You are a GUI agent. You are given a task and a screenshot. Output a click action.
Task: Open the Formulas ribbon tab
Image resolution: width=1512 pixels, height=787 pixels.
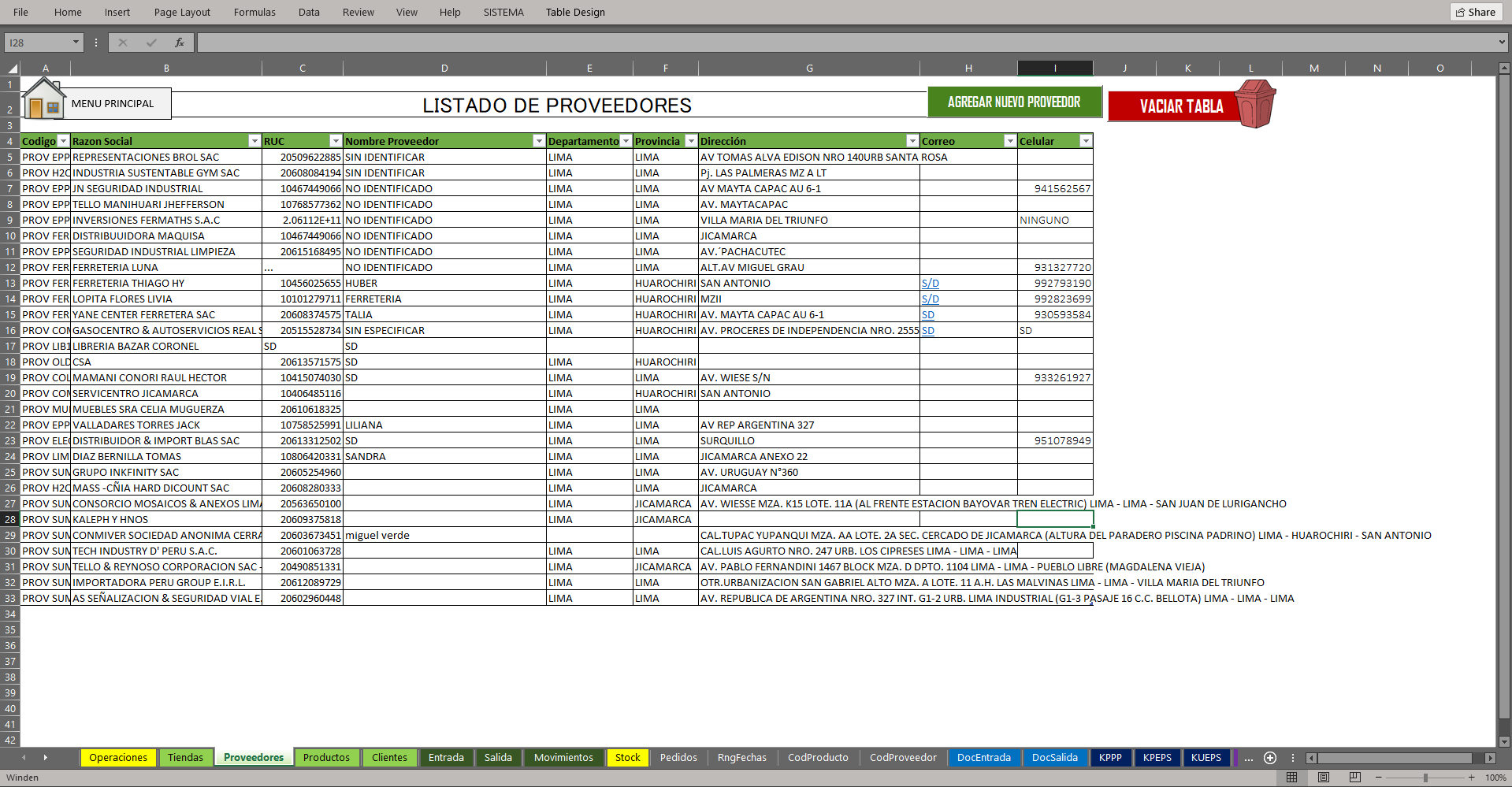pos(254,12)
